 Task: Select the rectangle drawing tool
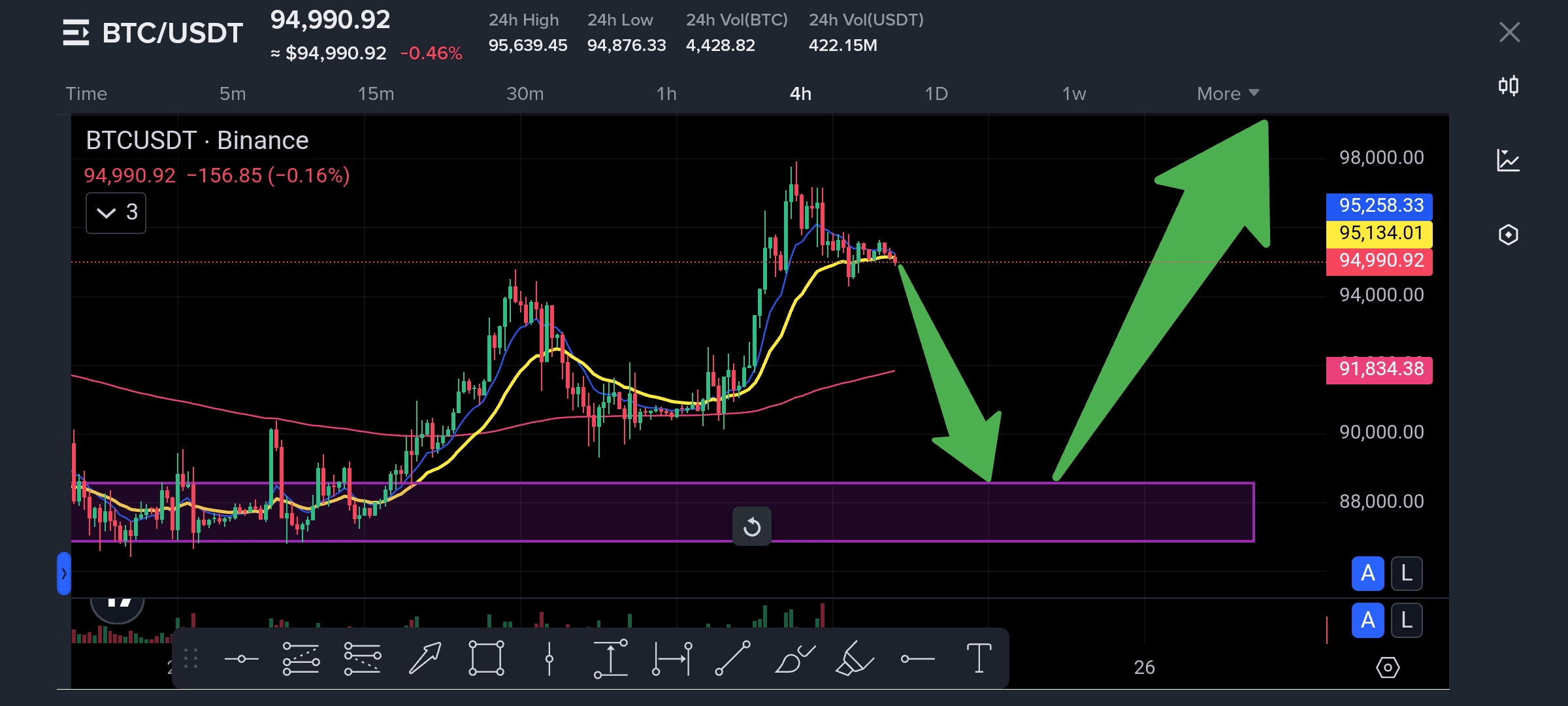pyautogui.click(x=486, y=658)
